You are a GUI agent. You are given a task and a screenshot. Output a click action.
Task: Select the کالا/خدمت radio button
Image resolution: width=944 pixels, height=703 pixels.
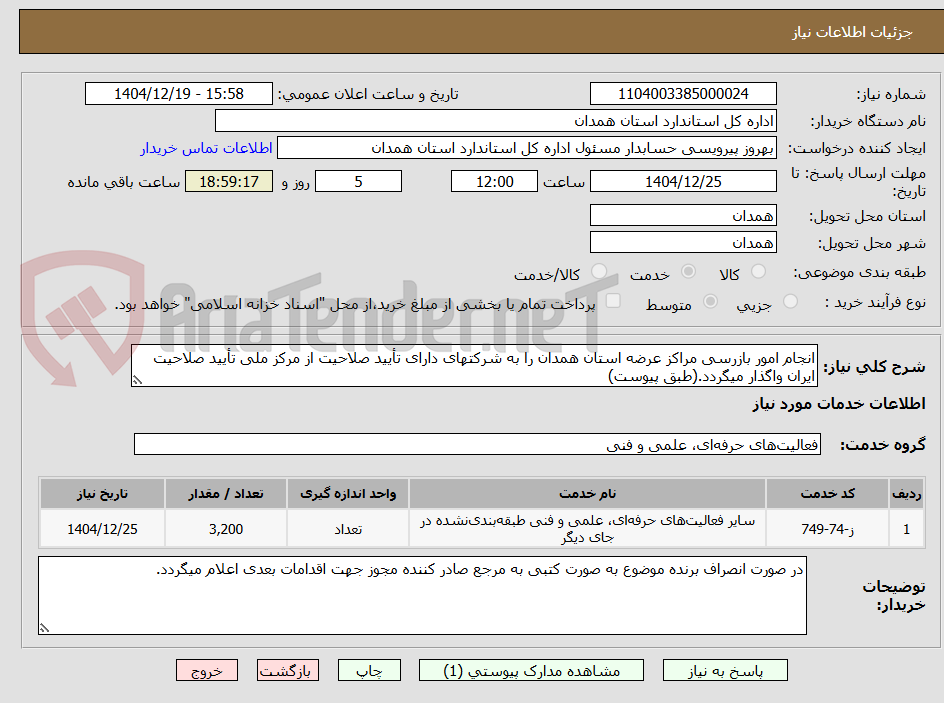tap(599, 272)
